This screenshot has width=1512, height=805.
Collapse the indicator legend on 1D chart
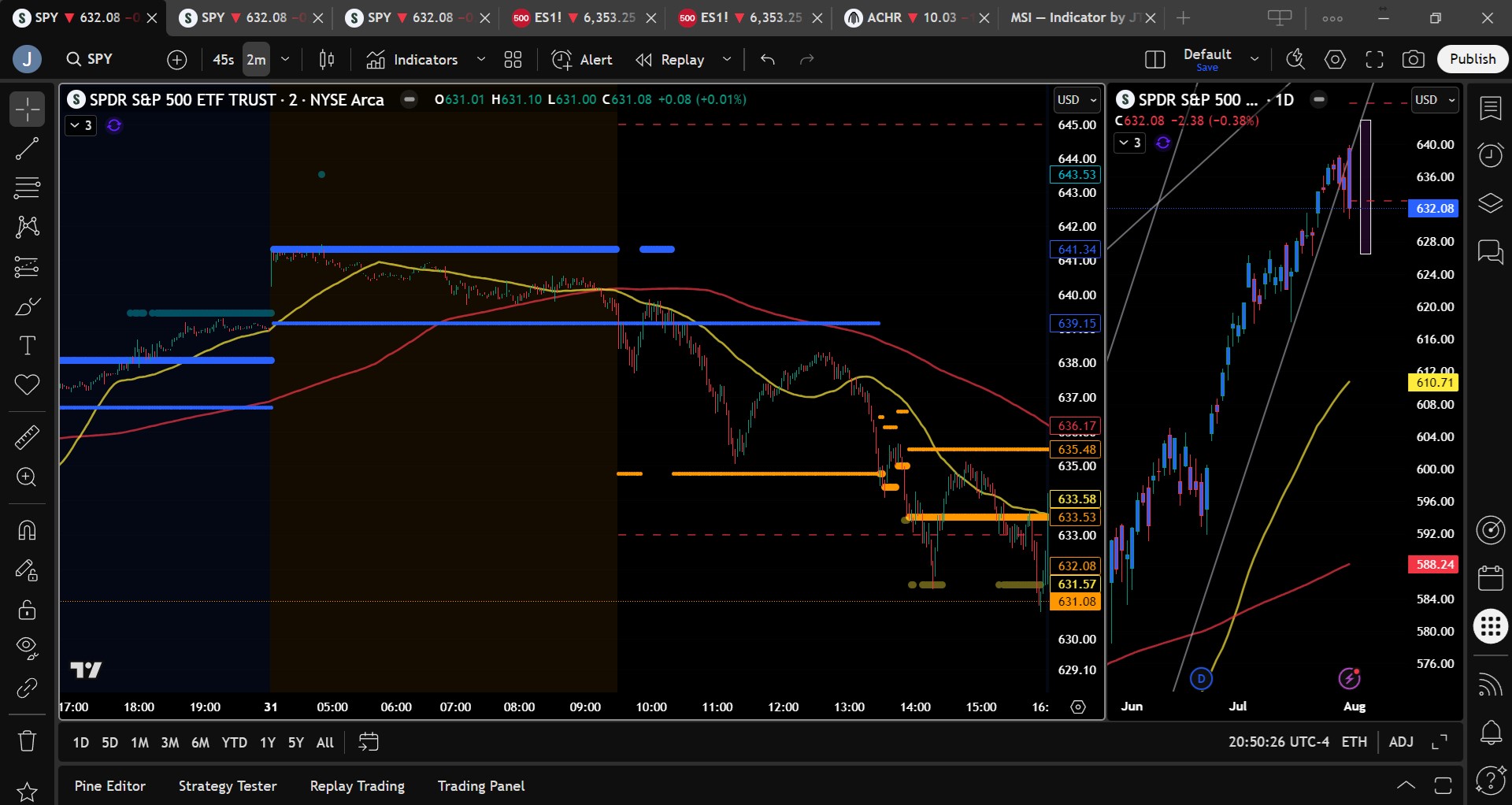pos(1130,143)
